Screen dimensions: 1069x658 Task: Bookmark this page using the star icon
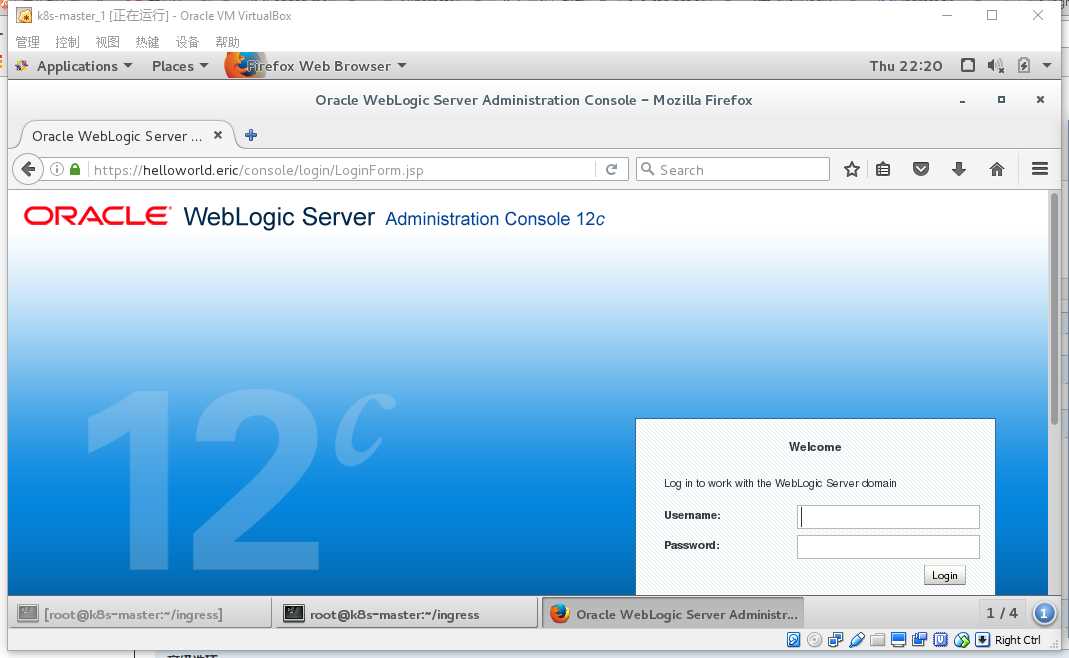coord(852,169)
